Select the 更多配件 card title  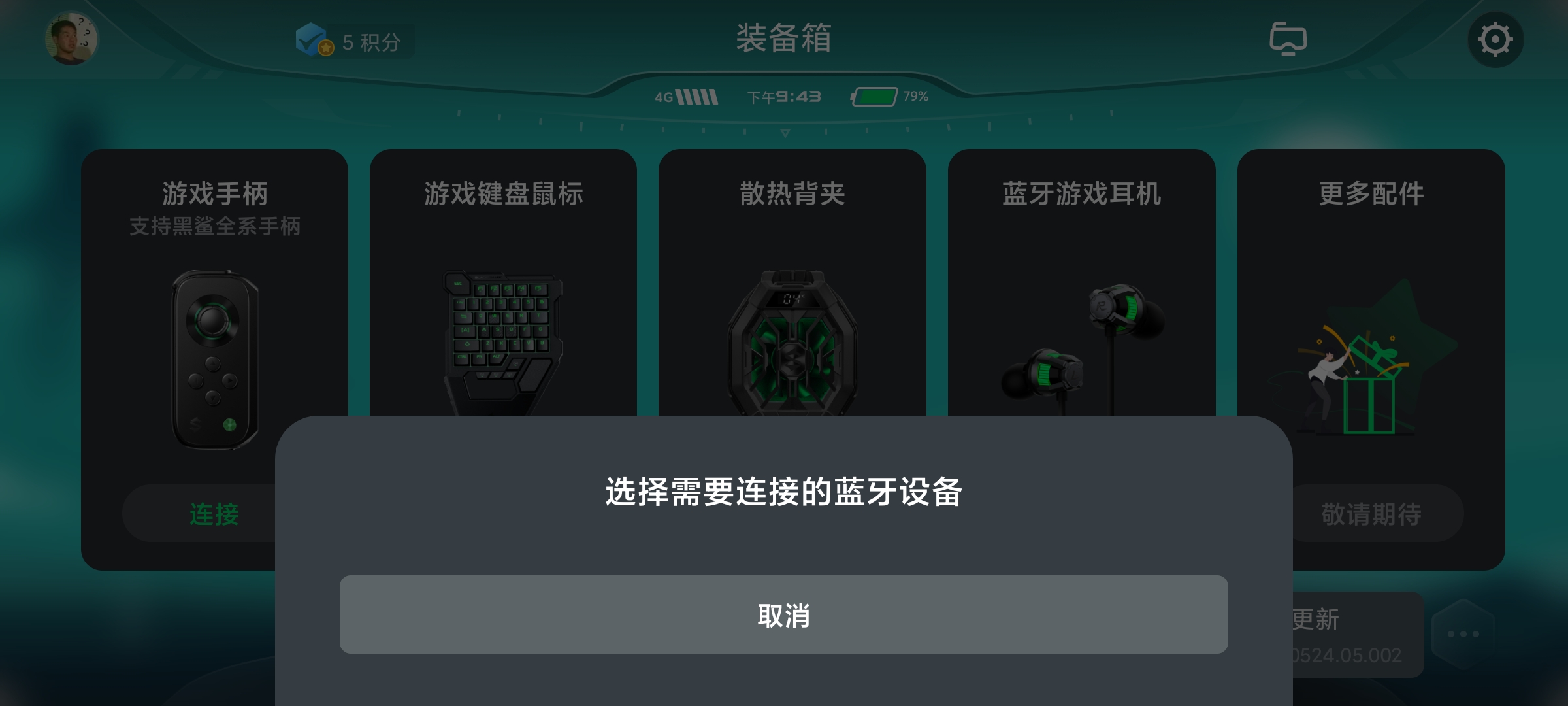[x=1371, y=193]
